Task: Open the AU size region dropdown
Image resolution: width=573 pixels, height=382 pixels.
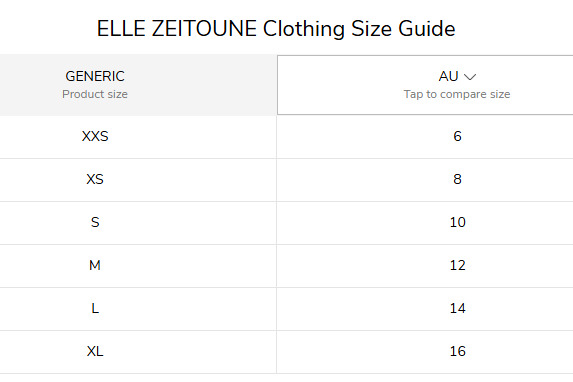Action: [425, 85]
